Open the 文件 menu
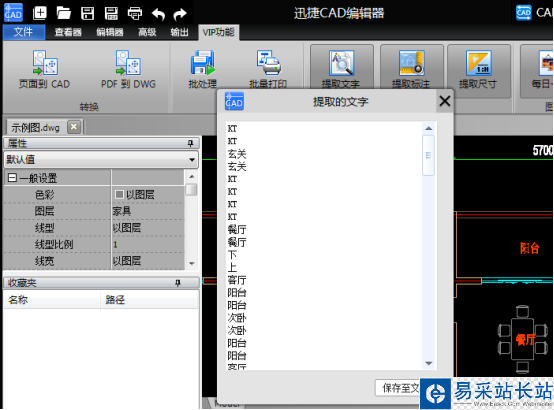This screenshot has width=554, height=410. (x=24, y=32)
